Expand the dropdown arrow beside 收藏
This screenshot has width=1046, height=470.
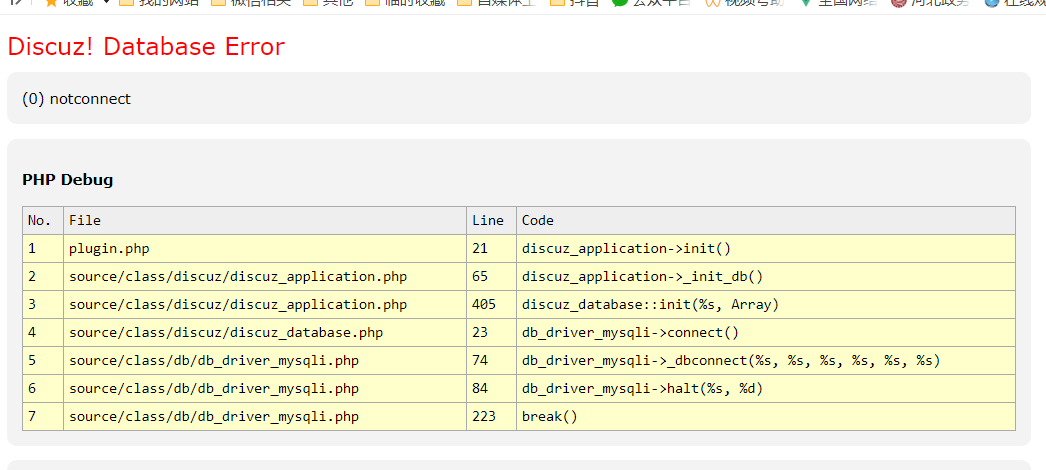click(x=106, y=3)
